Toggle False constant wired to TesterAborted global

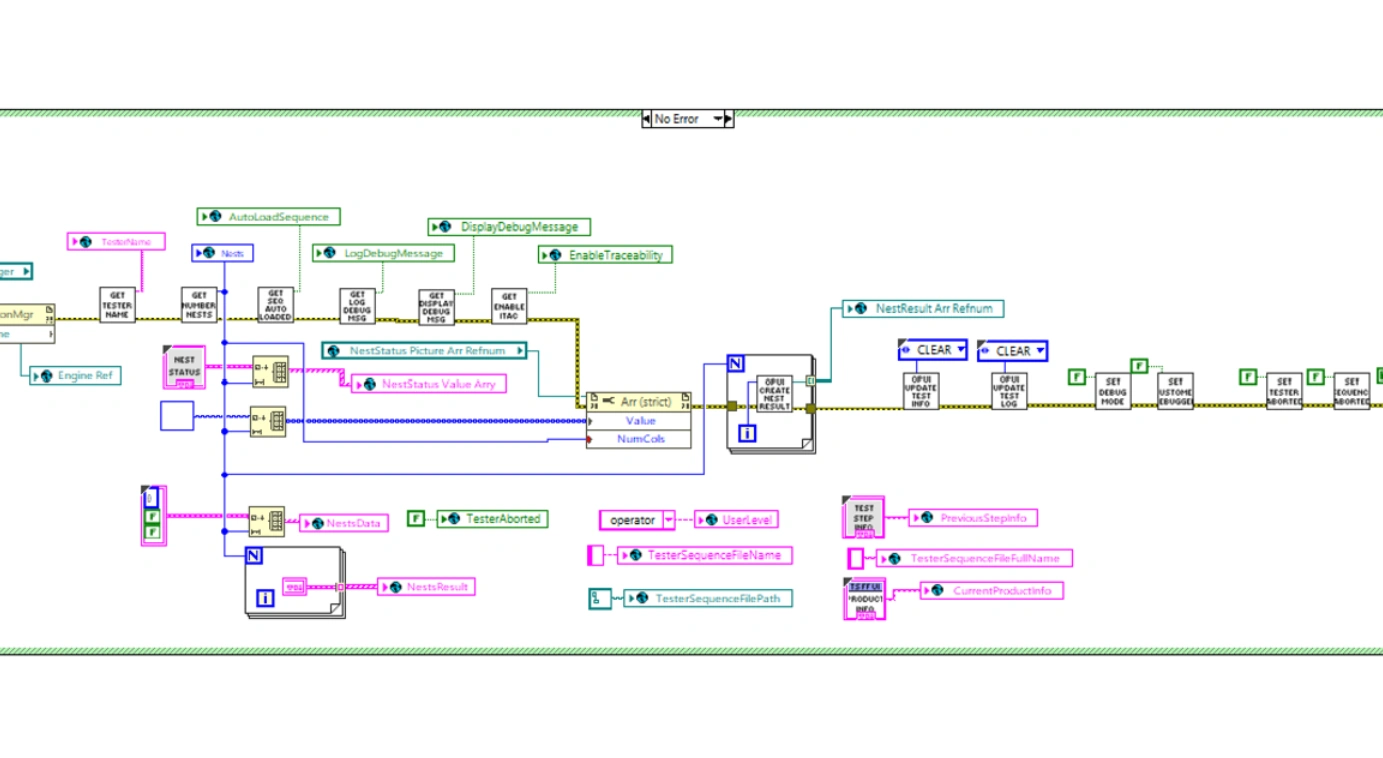pyautogui.click(x=417, y=518)
